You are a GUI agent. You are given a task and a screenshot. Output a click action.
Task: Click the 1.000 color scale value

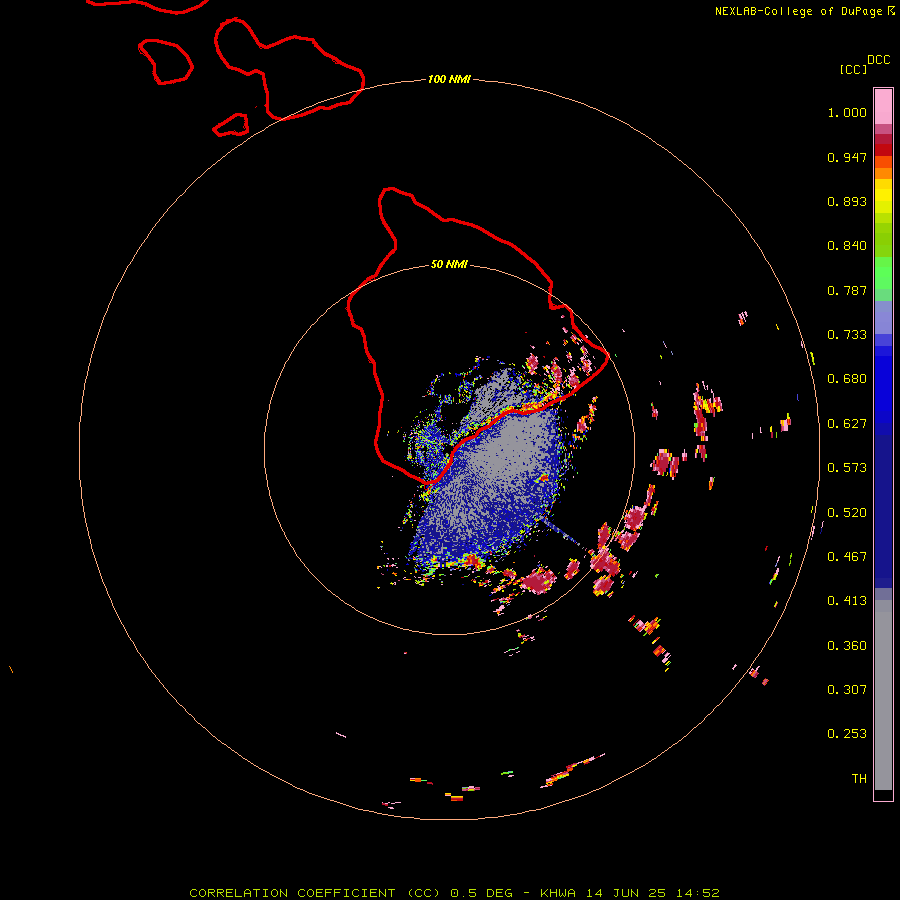pyautogui.click(x=847, y=112)
